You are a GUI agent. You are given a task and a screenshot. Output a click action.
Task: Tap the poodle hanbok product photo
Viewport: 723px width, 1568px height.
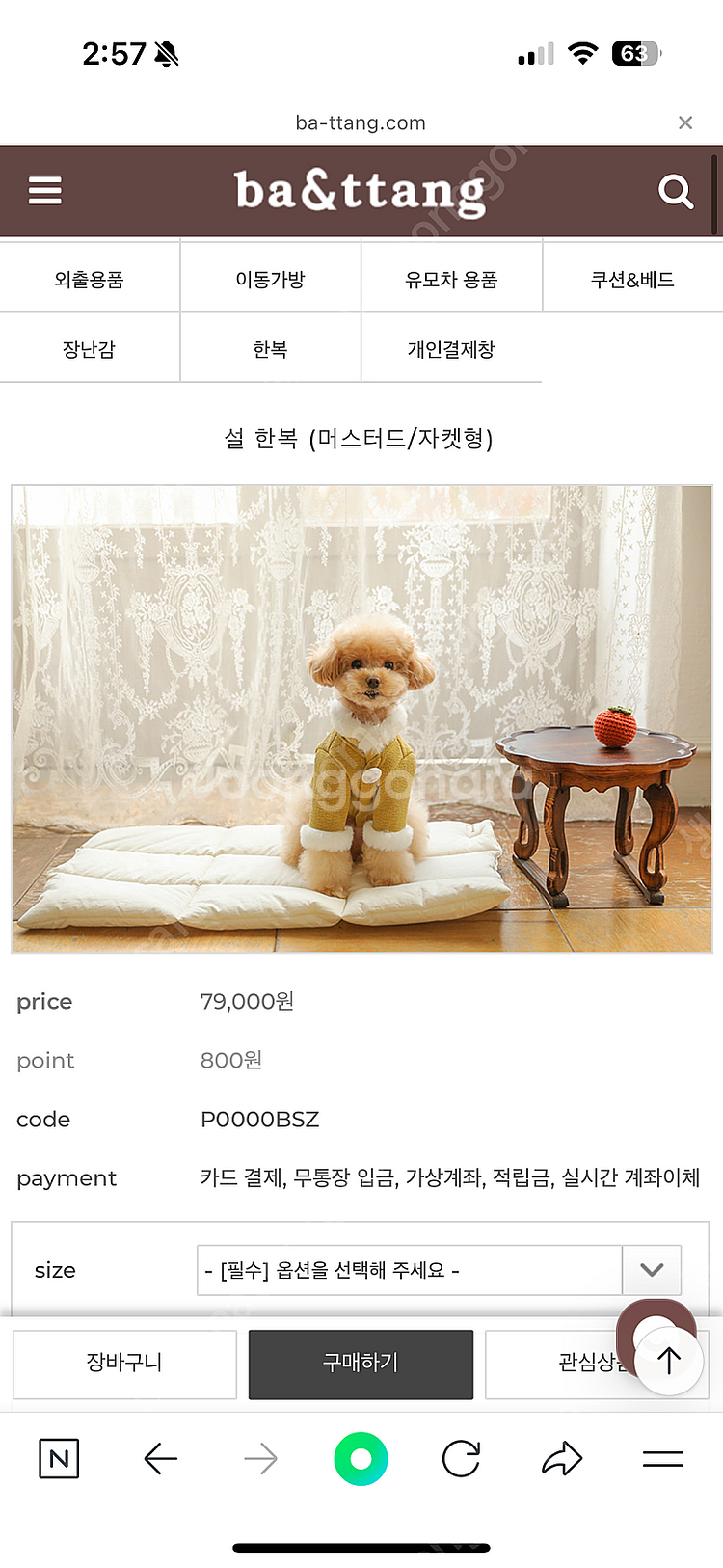pos(361,718)
